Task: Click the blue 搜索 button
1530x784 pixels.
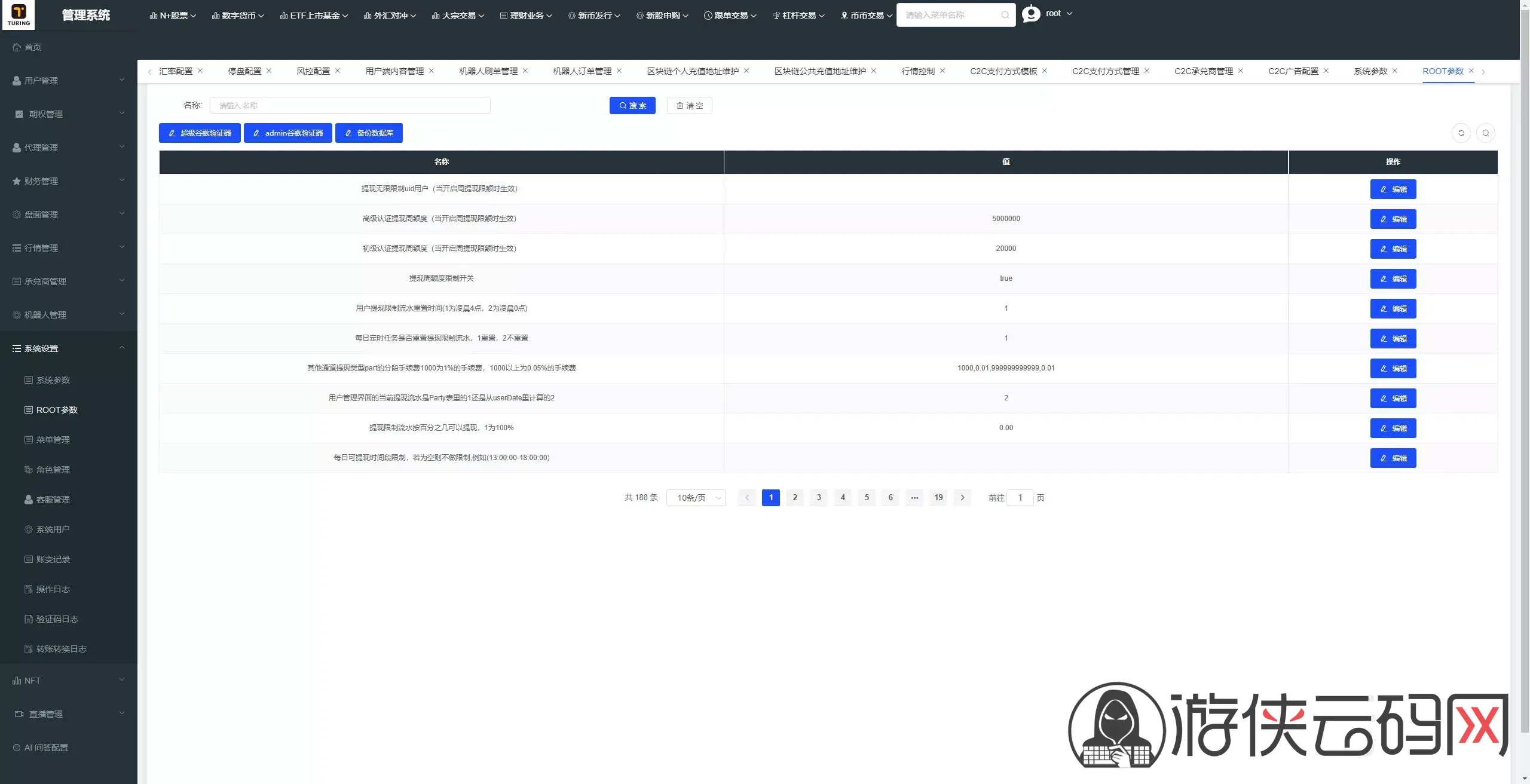Action: 632,105
